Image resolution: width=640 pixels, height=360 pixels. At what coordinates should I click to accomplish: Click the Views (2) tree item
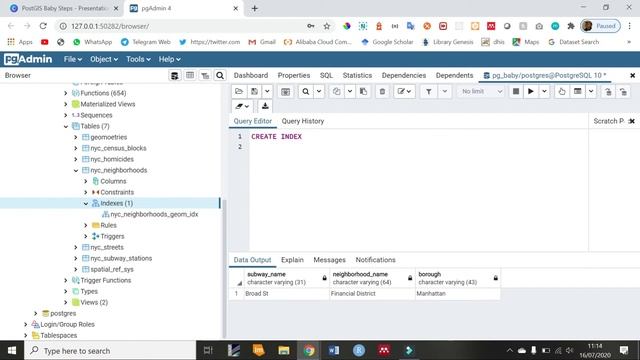(x=94, y=302)
